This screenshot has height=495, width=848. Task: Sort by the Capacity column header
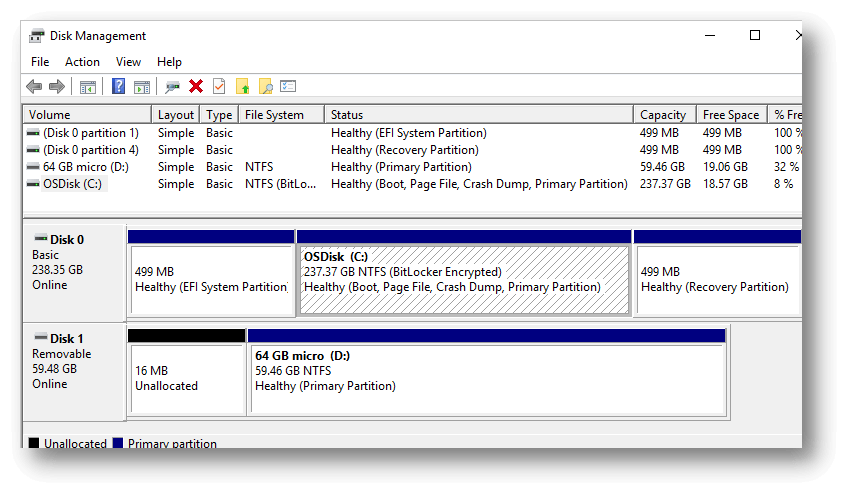pos(665,115)
